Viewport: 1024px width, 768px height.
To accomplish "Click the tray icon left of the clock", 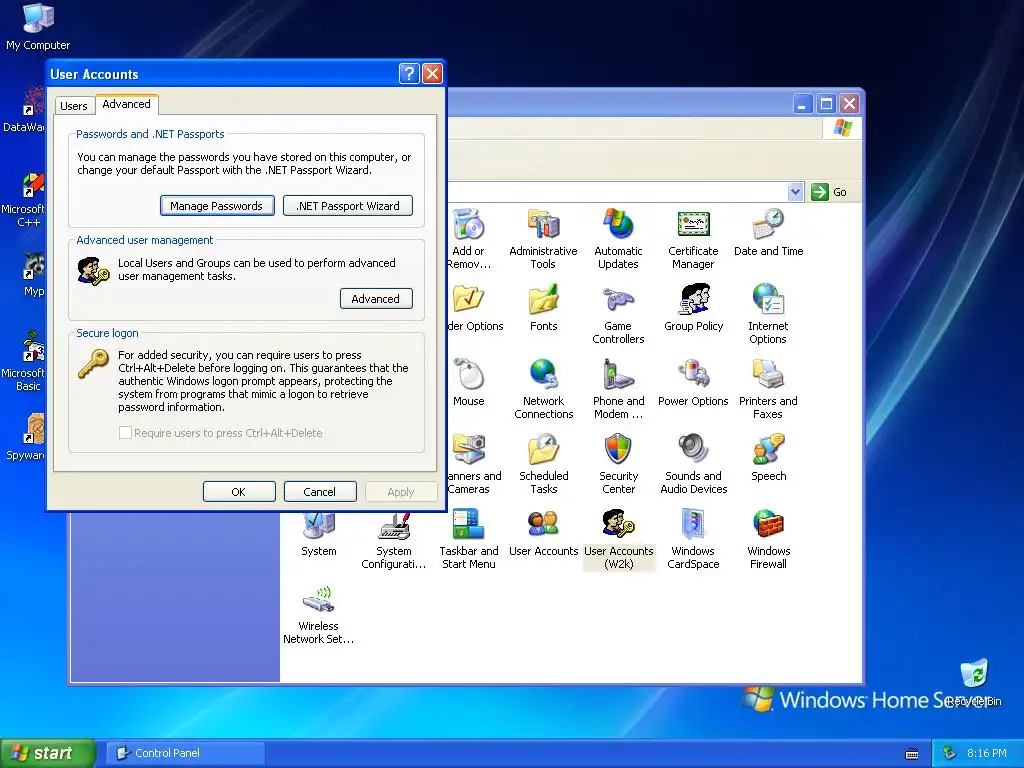I will 949,753.
